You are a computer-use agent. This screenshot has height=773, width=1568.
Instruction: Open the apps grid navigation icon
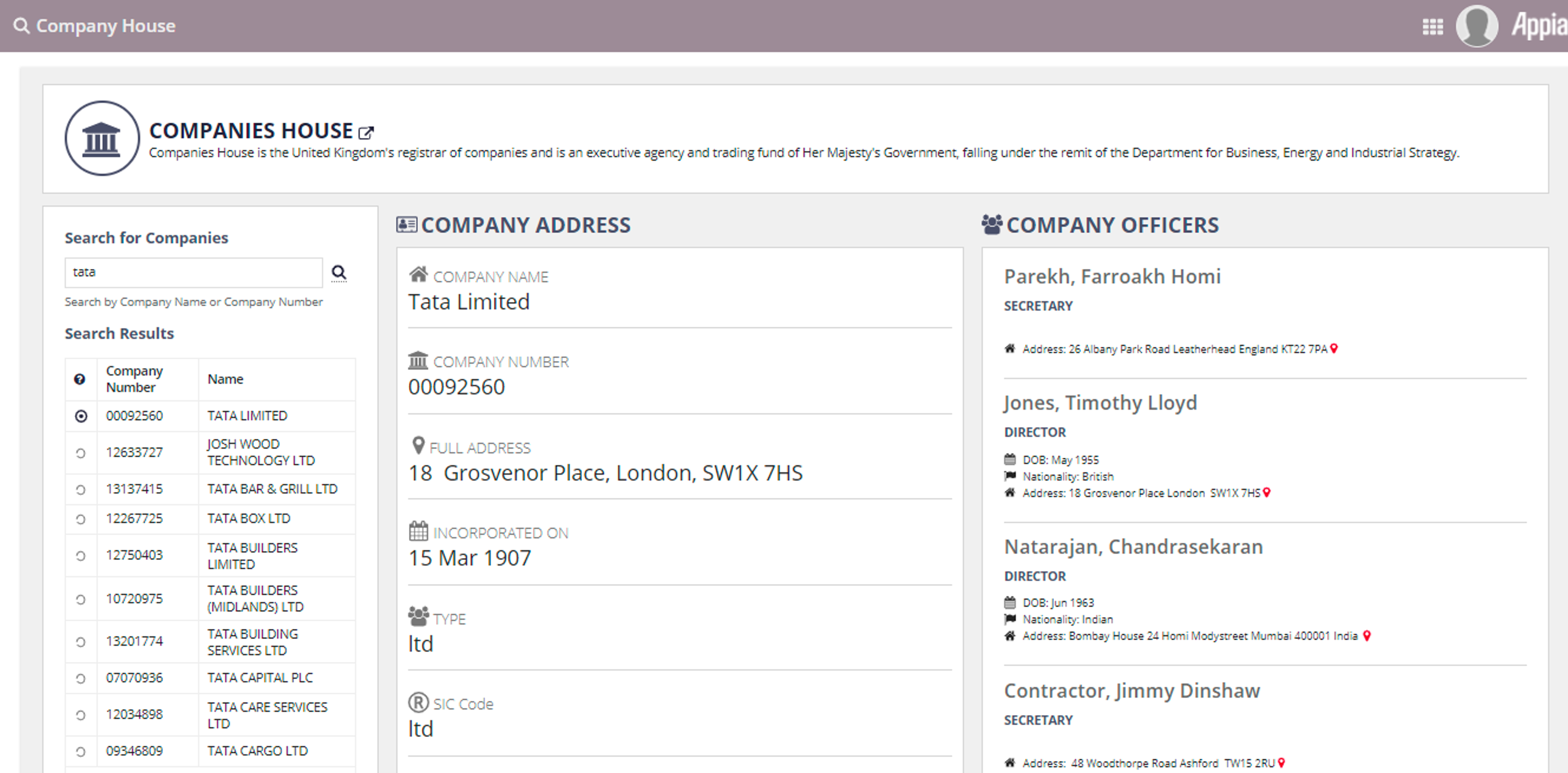1432,27
